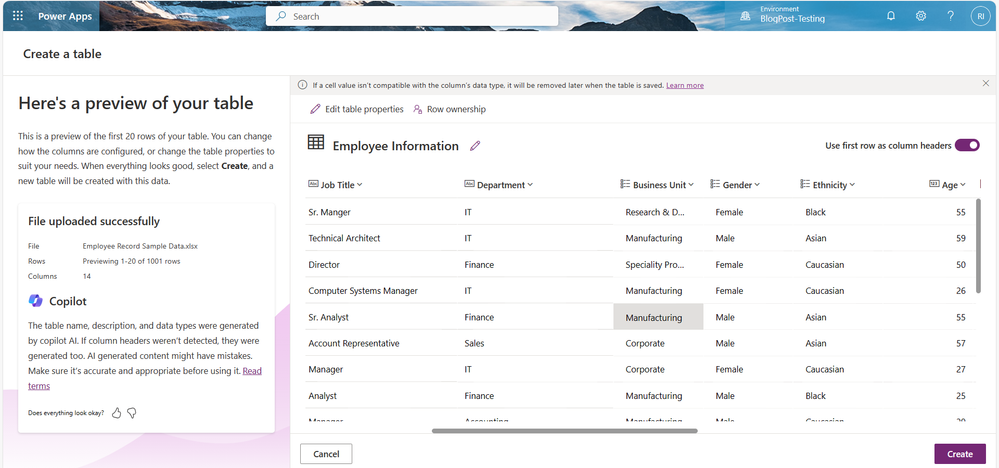This screenshot has height=468, width=999.
Task: Select the Sales department cell
Action: (536, 343)
